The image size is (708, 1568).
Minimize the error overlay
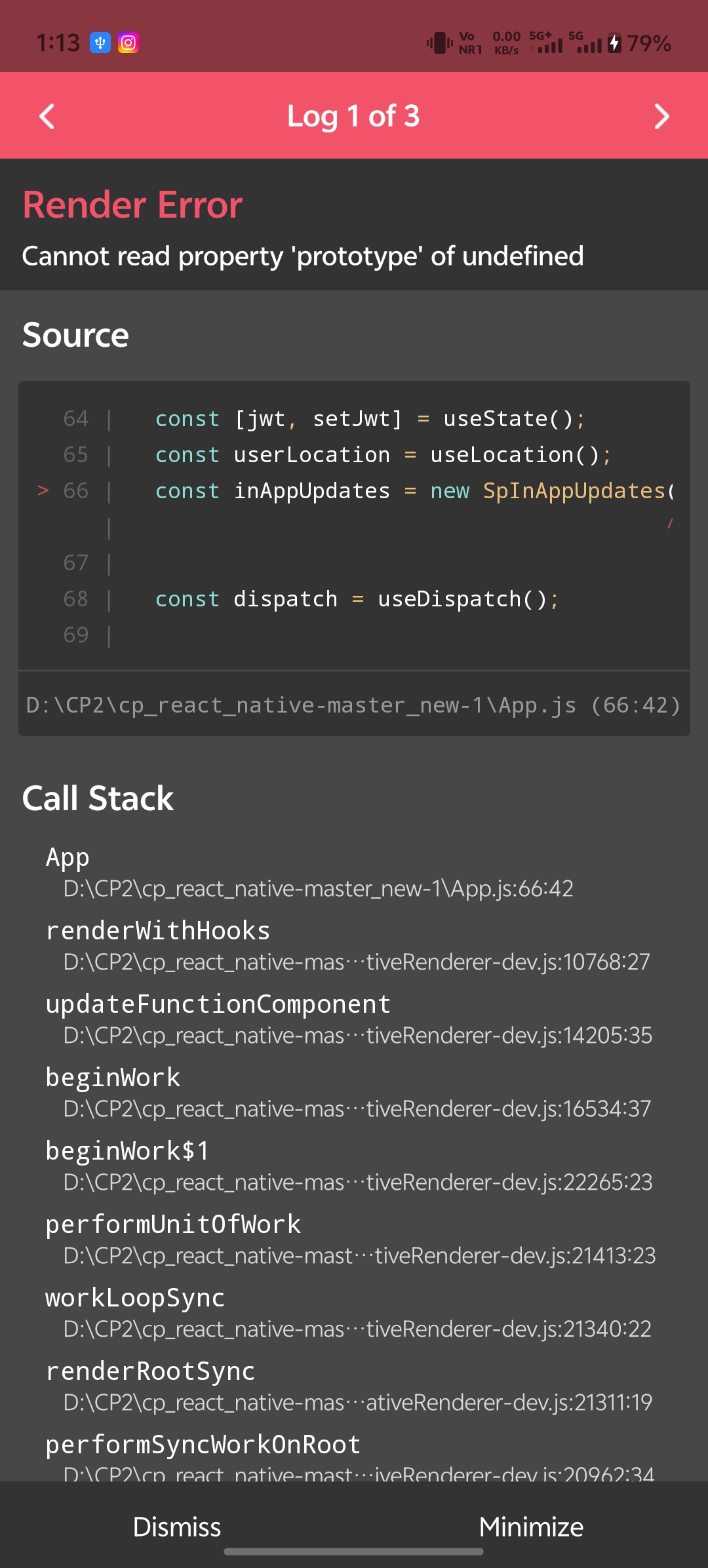[x=531, y=1527]
